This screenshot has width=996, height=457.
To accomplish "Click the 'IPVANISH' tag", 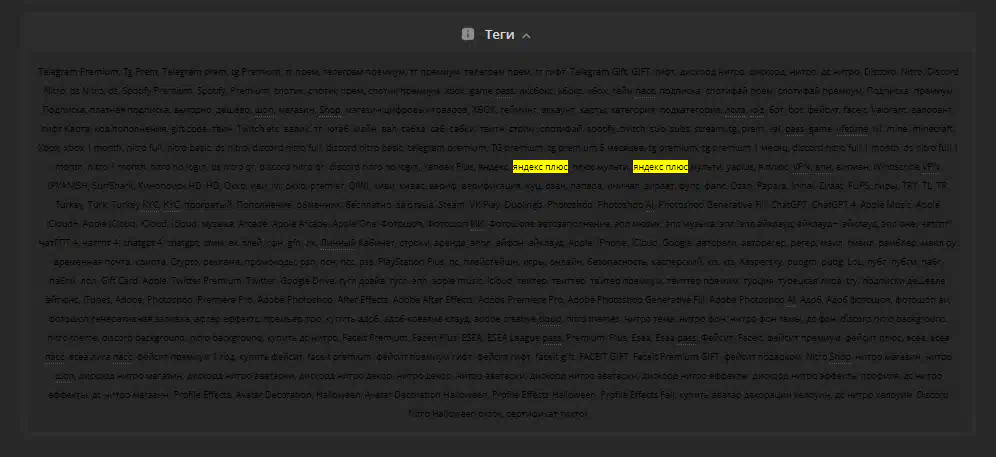I will coord(67,186).
